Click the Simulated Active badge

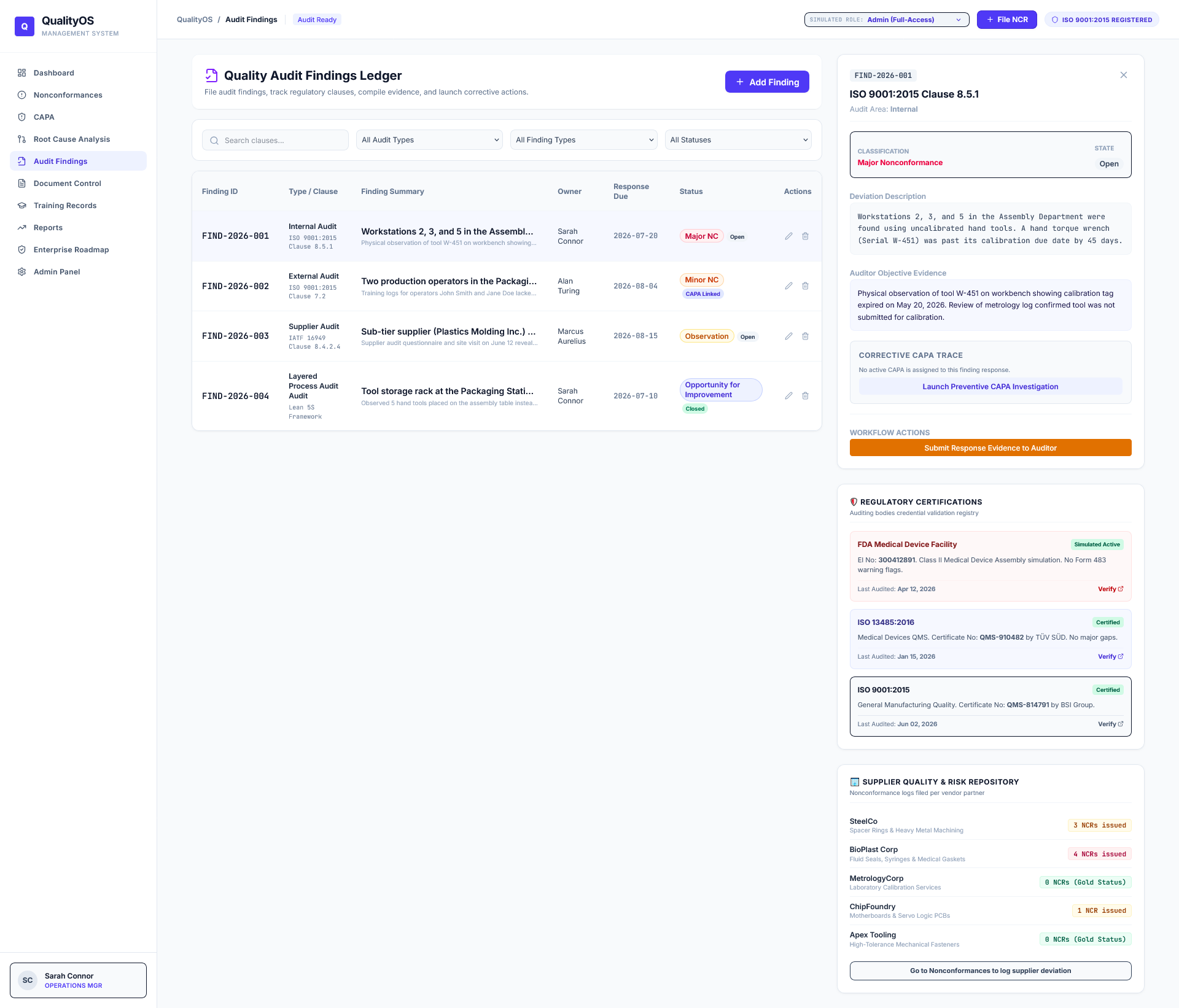1097,544
